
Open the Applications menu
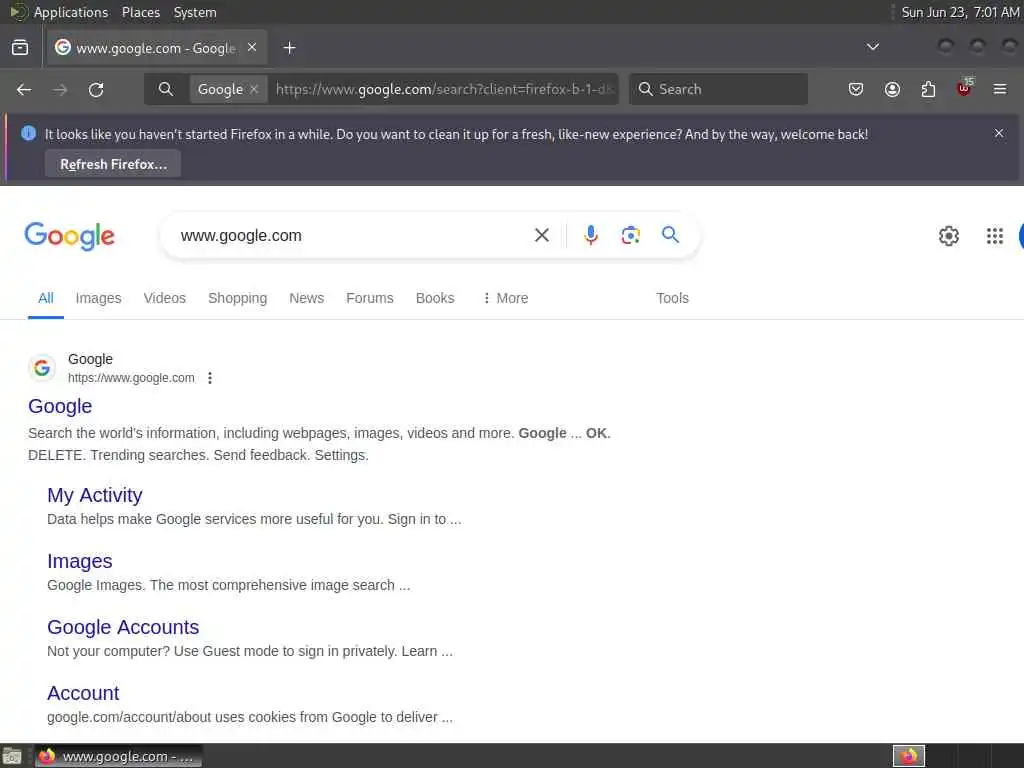tap(71, 12)
